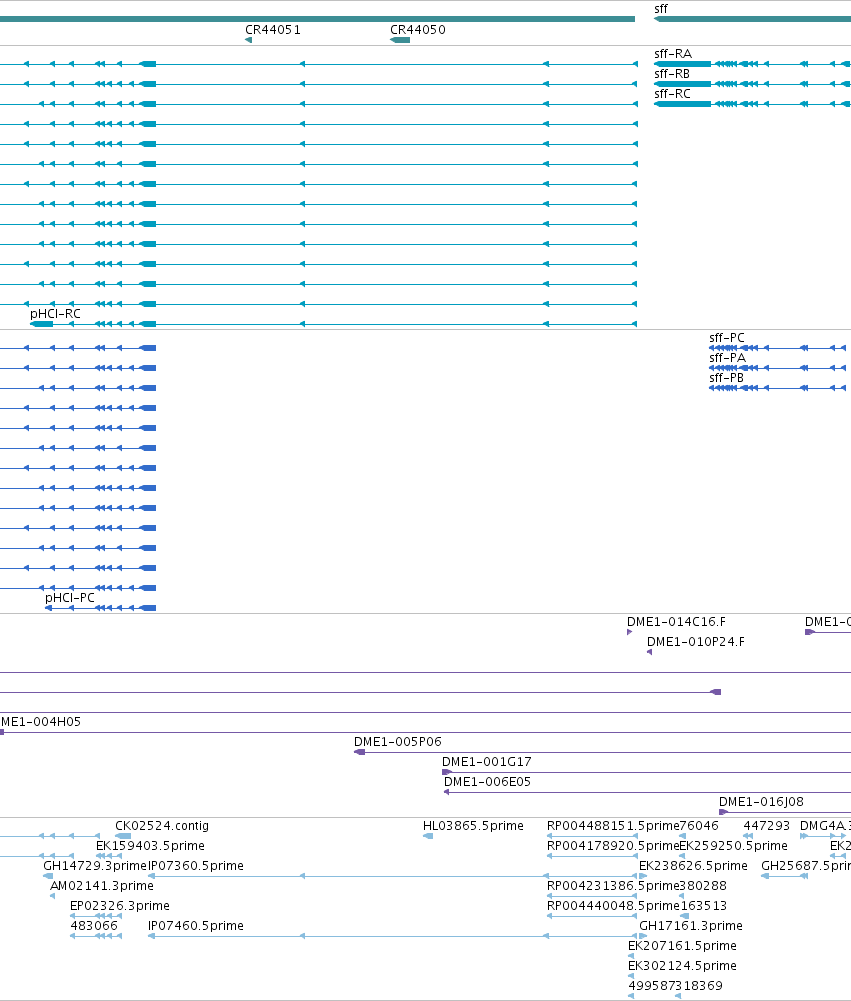The image size is (851, 1001).
Task: Select the EP02326.3prime EST label
Action: click(x=120, y=906)
